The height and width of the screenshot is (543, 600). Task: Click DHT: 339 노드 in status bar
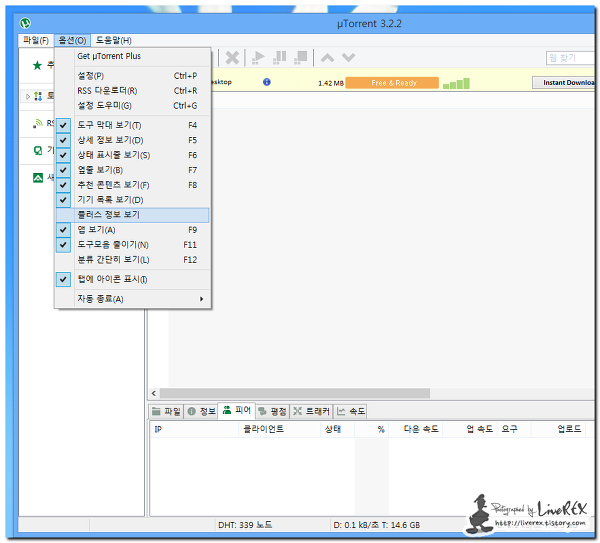click(245, 525)
